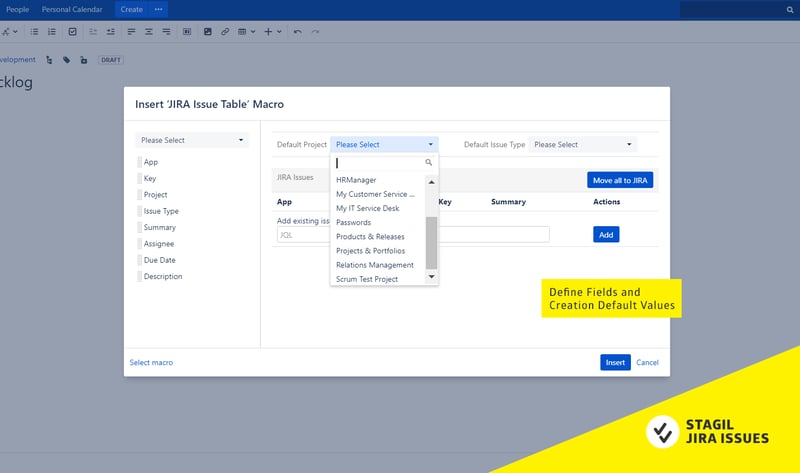Click the page restrictions lock icon

coord(84,60)
